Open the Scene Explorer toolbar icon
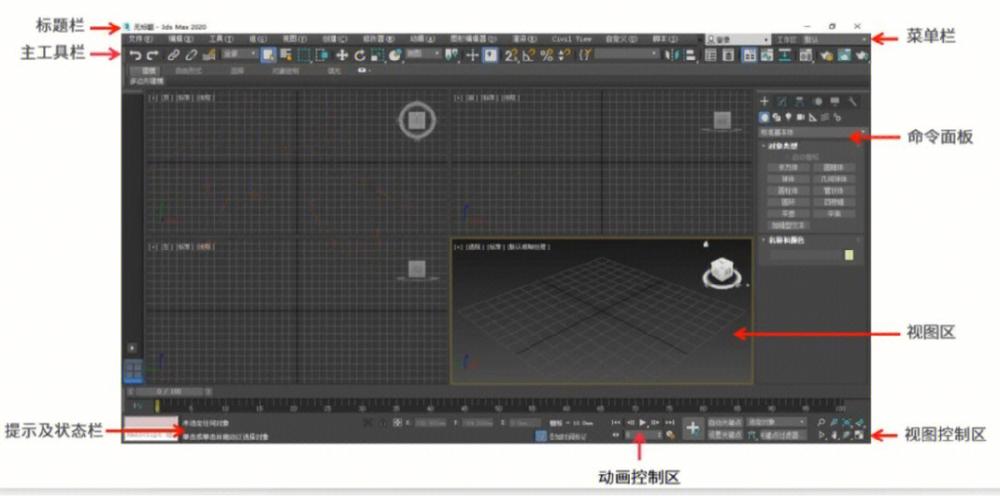Image resolution: width=1000 pixels, height=500 pixels. point(710,55)
